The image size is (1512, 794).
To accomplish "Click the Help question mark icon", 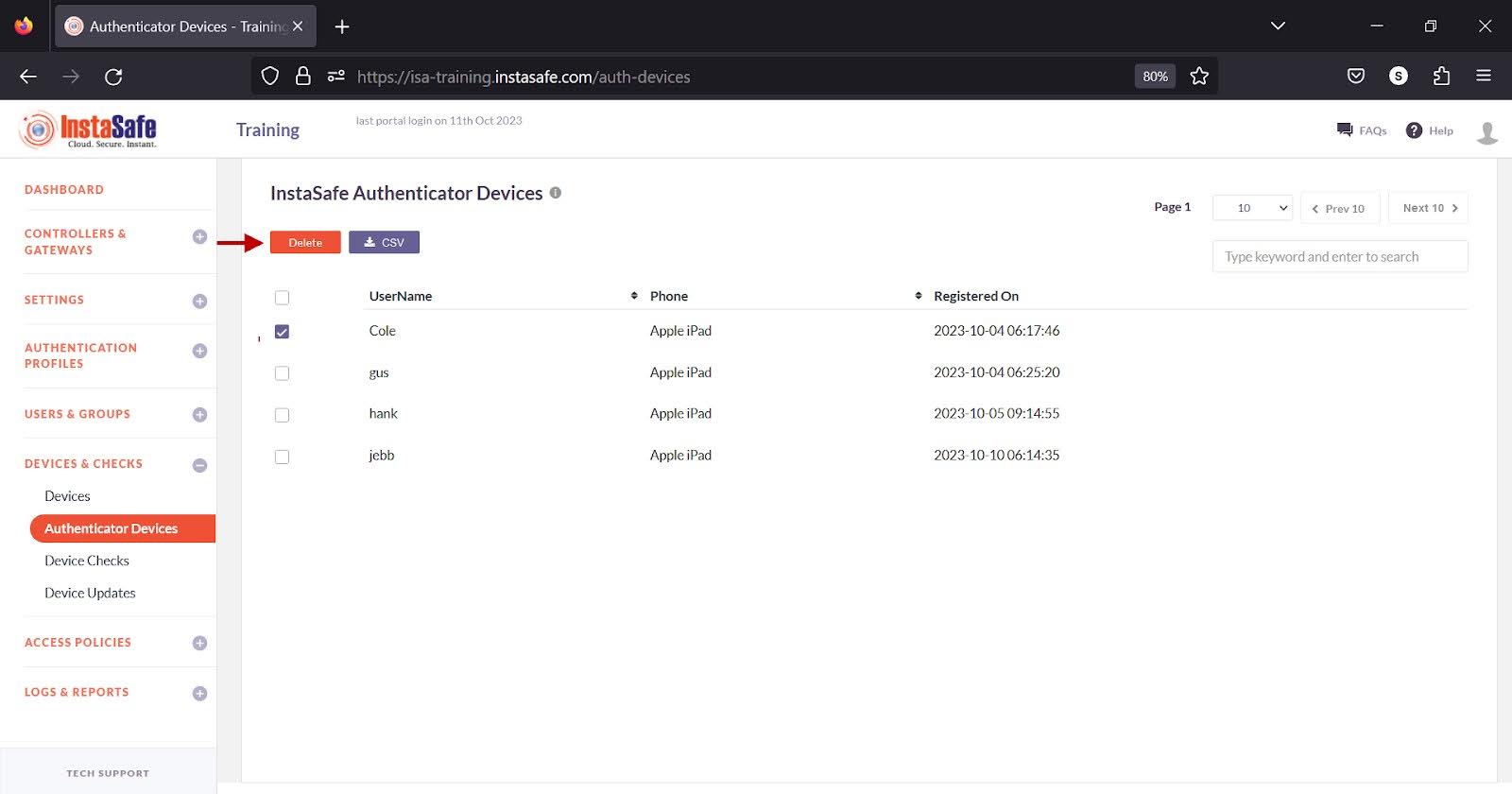I will (x=1414, y=130).
